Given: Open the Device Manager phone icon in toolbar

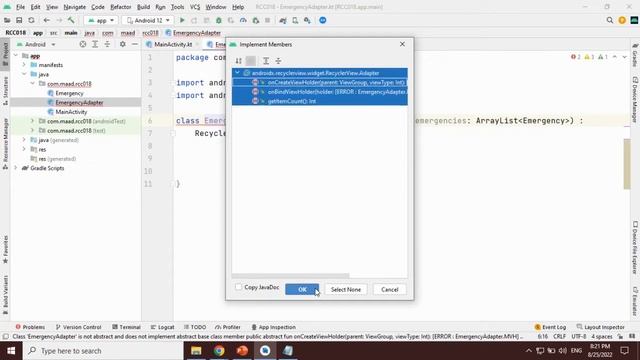Looking at the screenshot, I should (295, 20).
